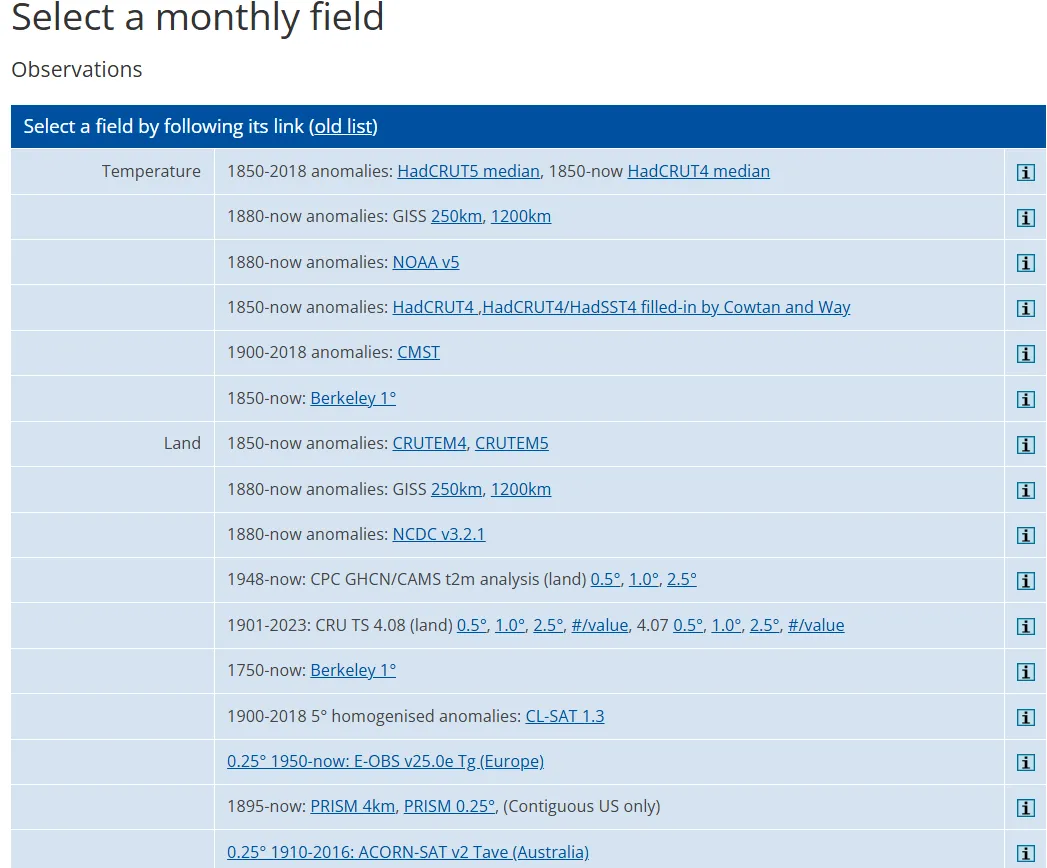Open HadCRUT4/HadSST4 filled-in by Cowtan and Way
This screenshot has height=868, width=1047.
click(x=666, y=307)
